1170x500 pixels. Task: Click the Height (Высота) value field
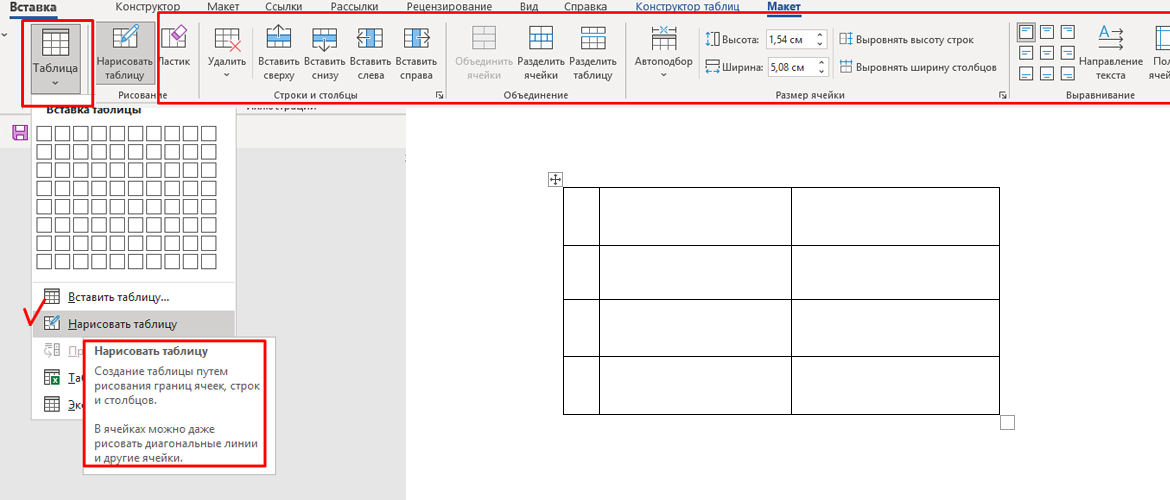[x=789, y=40]
